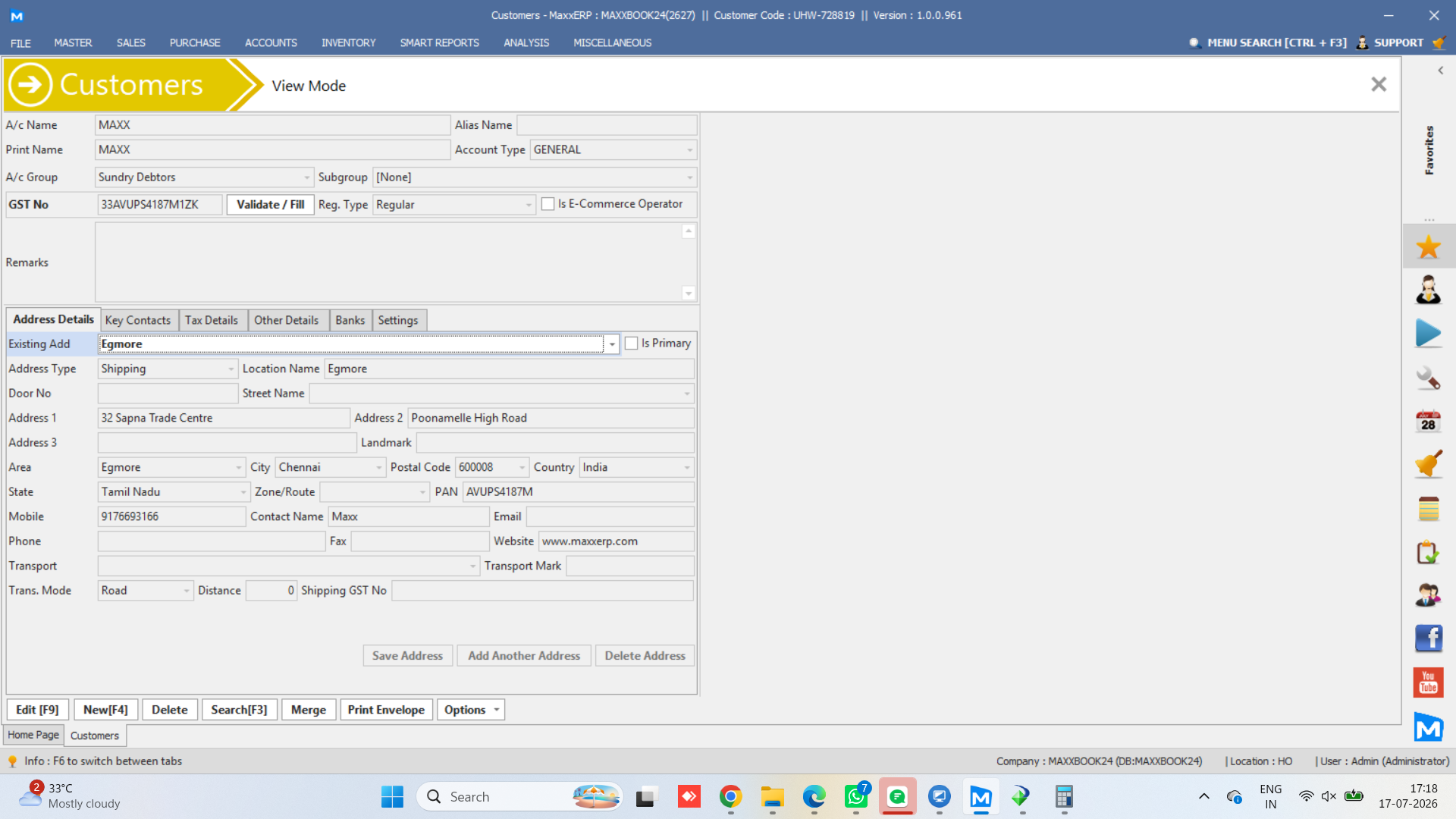Click the Print Envelope button
The height and width of the screenshot is (819, 1456).
[386, 710]
